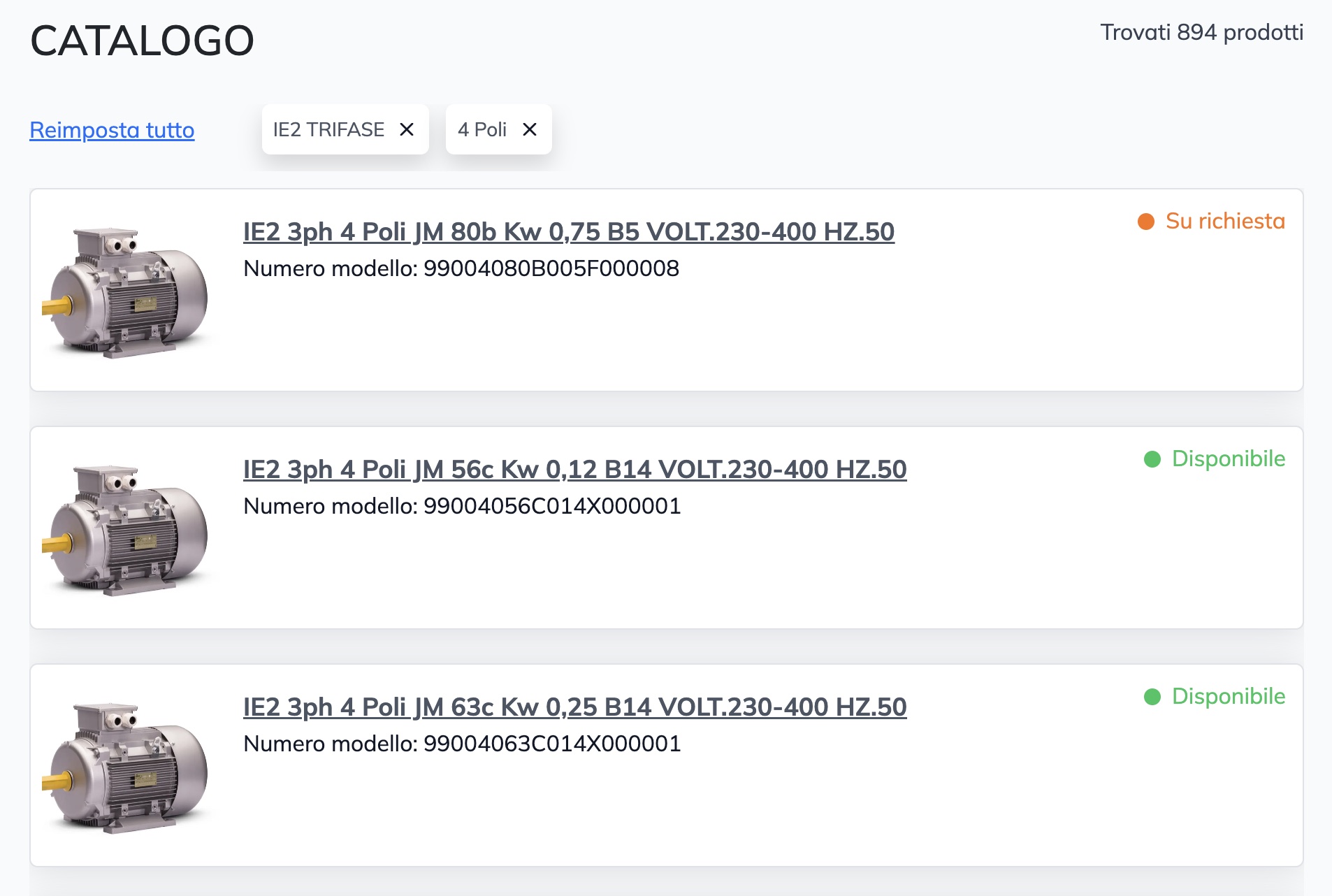Click the Su richiesta status text
The width and height of the screenshot is (1332, 896).
[x=1225, y=222]
